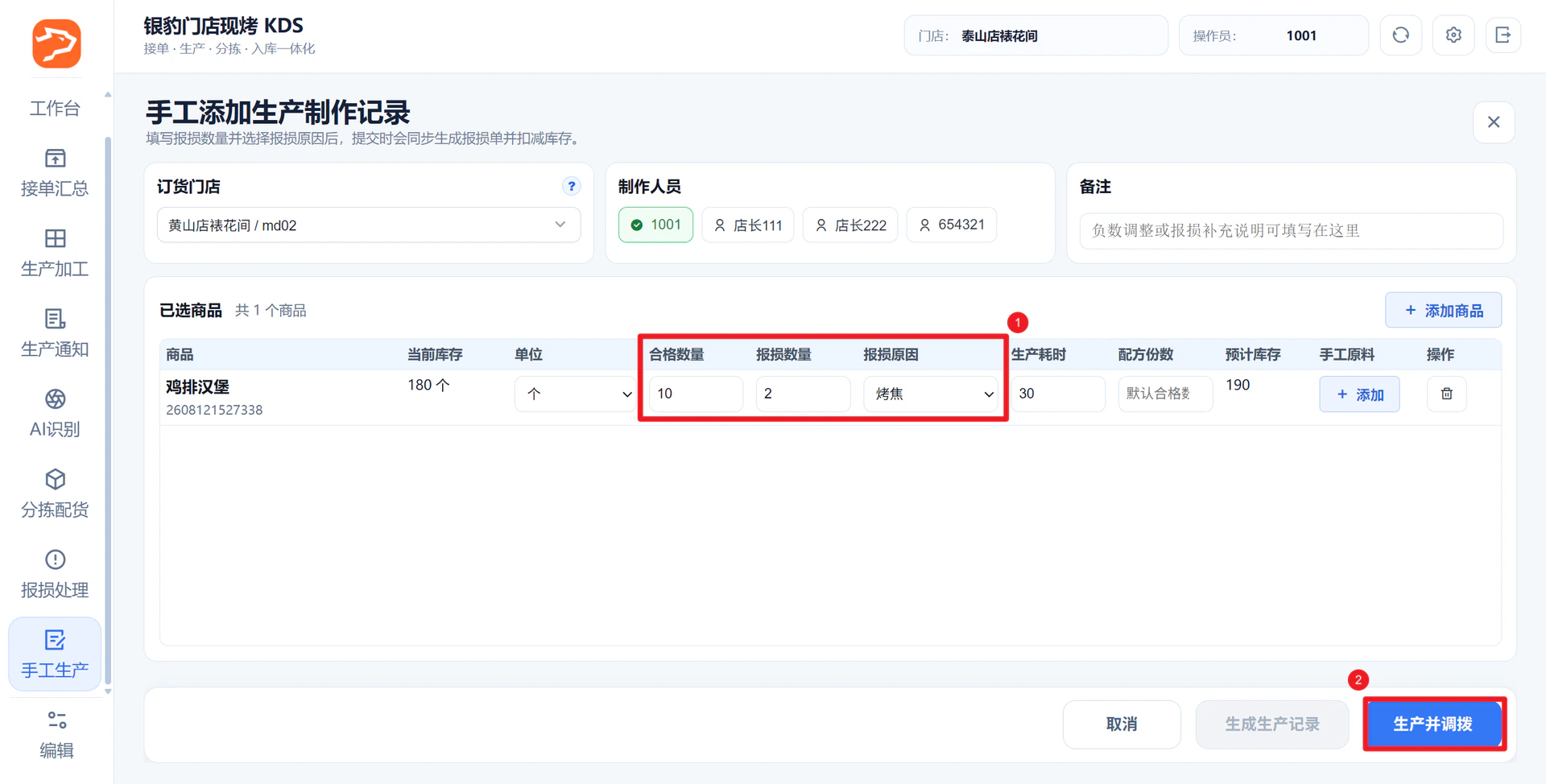Click the refresh icon in top bar
Viewport: 1546px width, 784px height.
tap(1400, 35)
